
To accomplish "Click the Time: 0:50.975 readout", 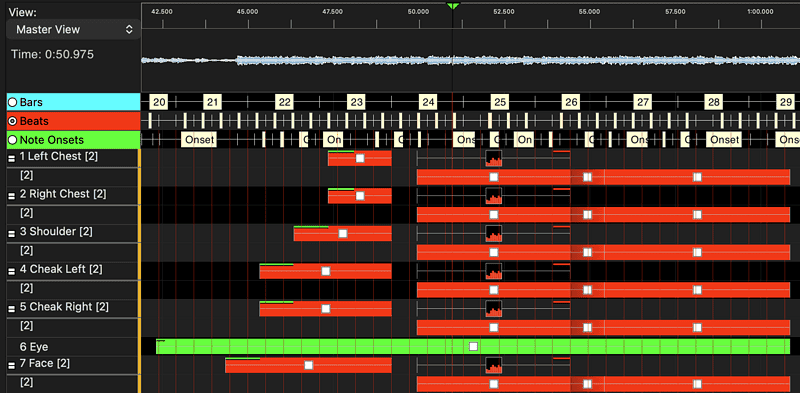I will (x=52, y=55).
